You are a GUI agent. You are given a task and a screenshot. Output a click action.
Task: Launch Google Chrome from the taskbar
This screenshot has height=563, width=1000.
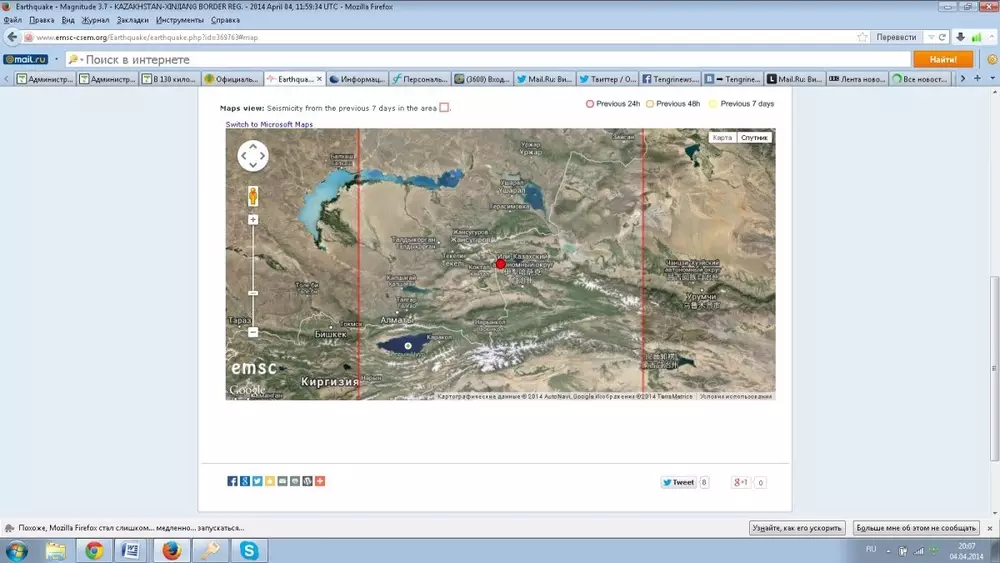tap(94, 550)
